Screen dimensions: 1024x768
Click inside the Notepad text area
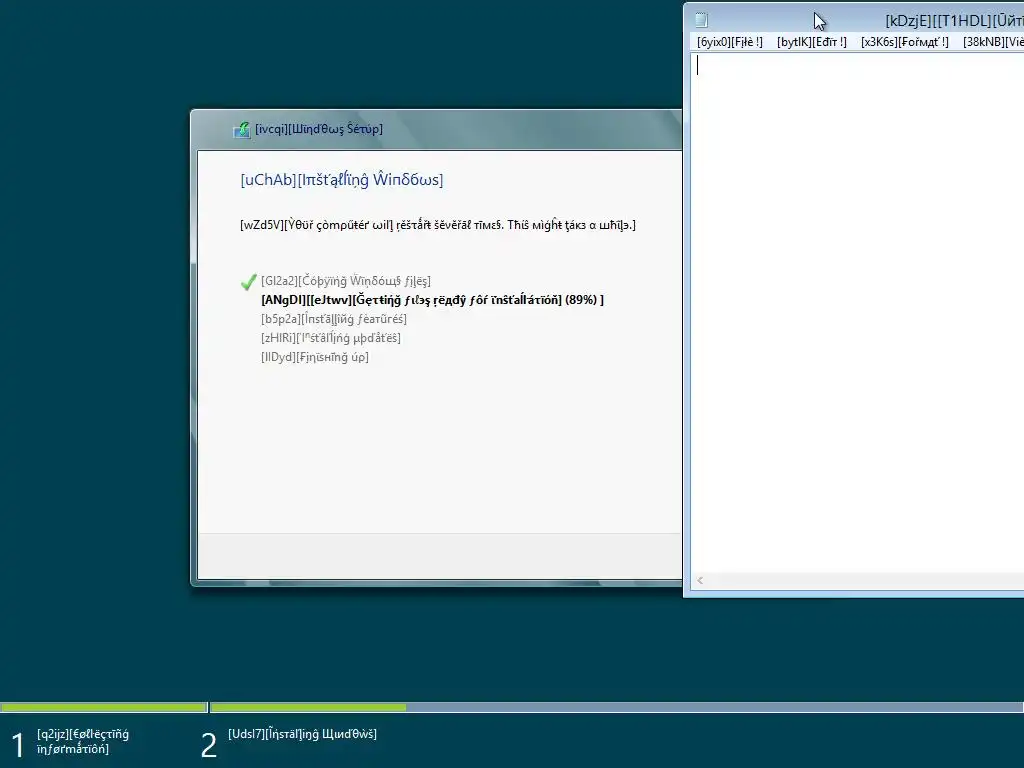857,312
